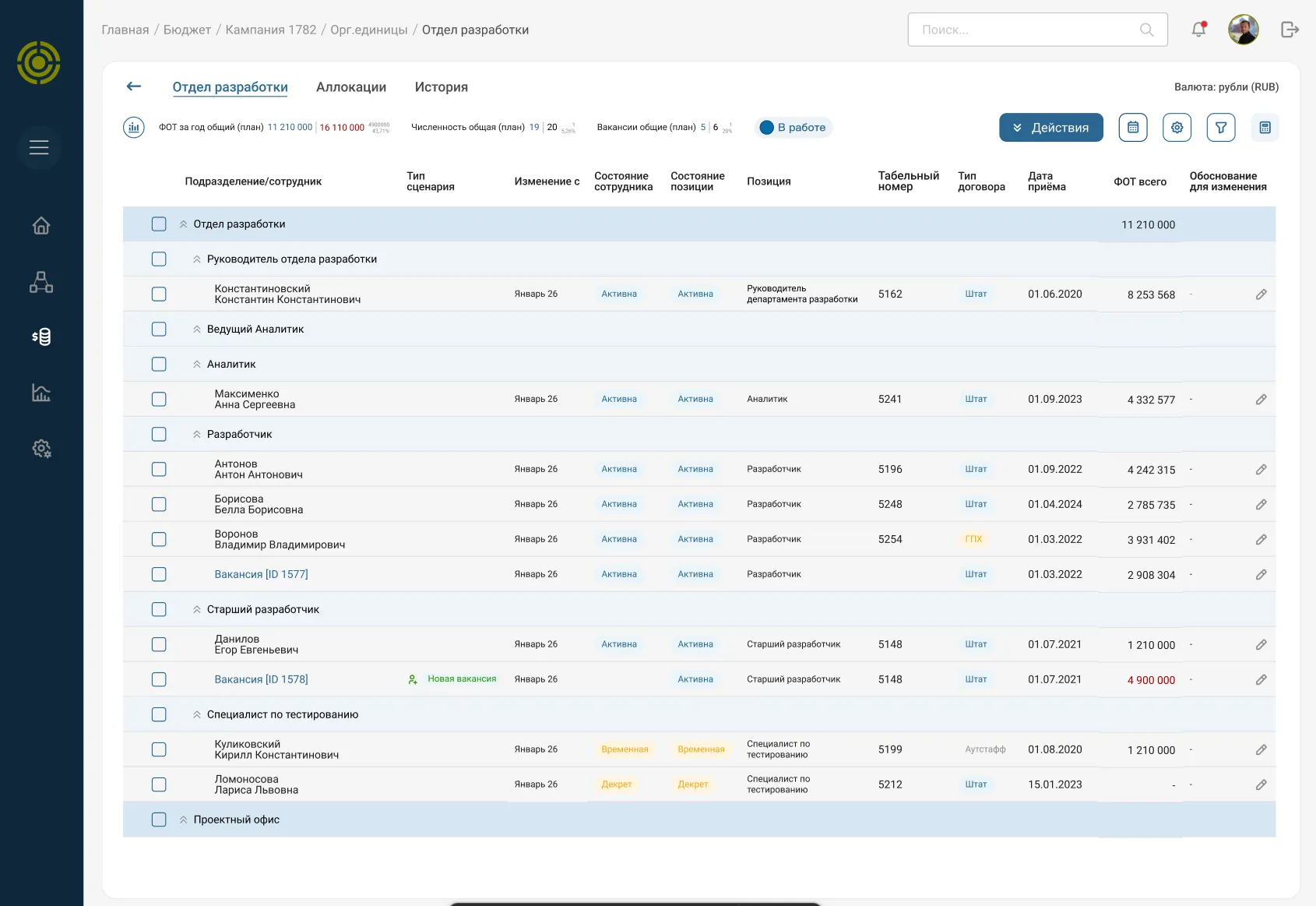Image resolution: width=1316 pixels, height=906 pixels.
Task: Go back using the left arrow
Action: click(x=134, y=86)
